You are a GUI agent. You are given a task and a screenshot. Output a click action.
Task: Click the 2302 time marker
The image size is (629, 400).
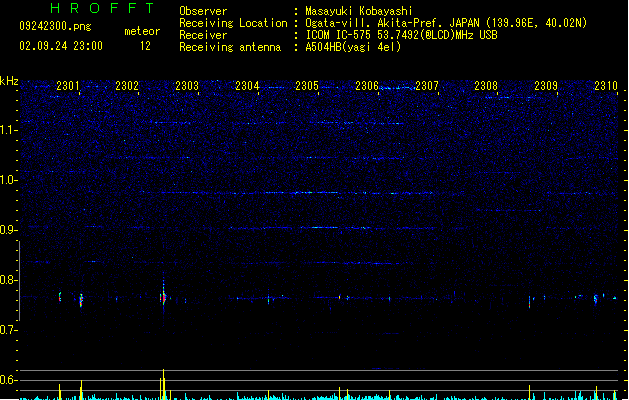pos(127,86)
